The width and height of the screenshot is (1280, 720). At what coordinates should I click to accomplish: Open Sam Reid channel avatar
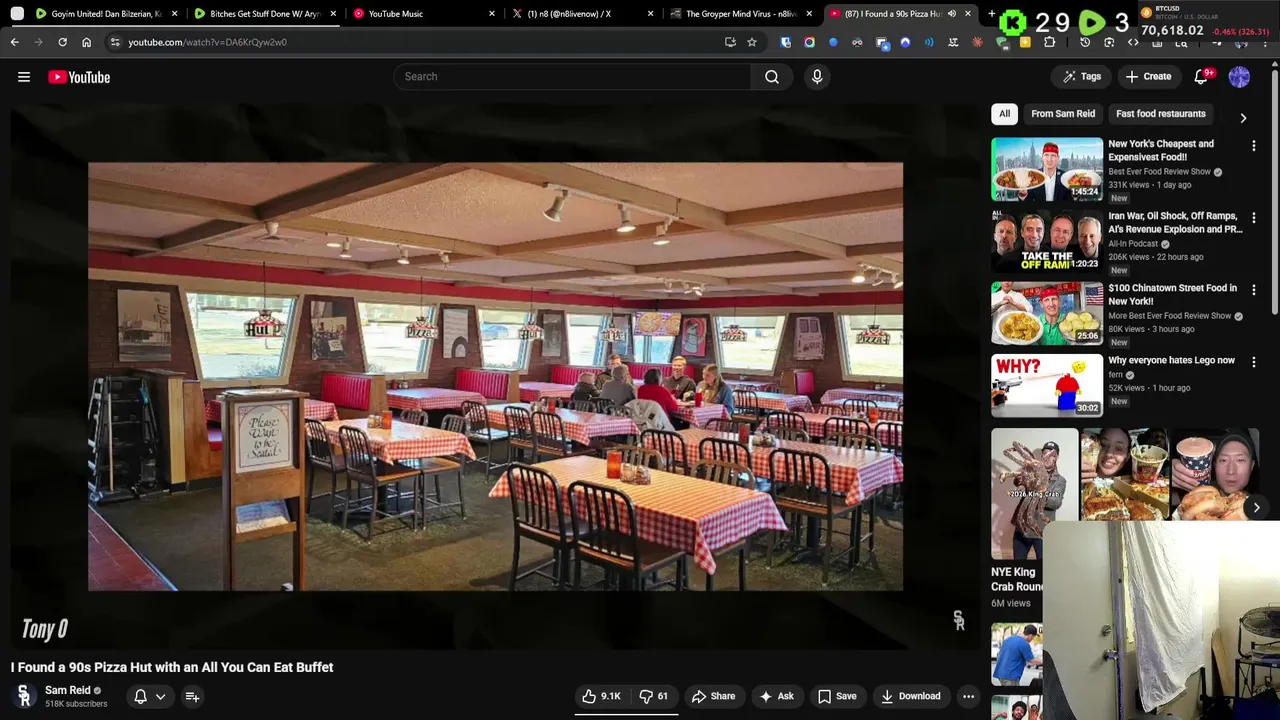point(24,696)
